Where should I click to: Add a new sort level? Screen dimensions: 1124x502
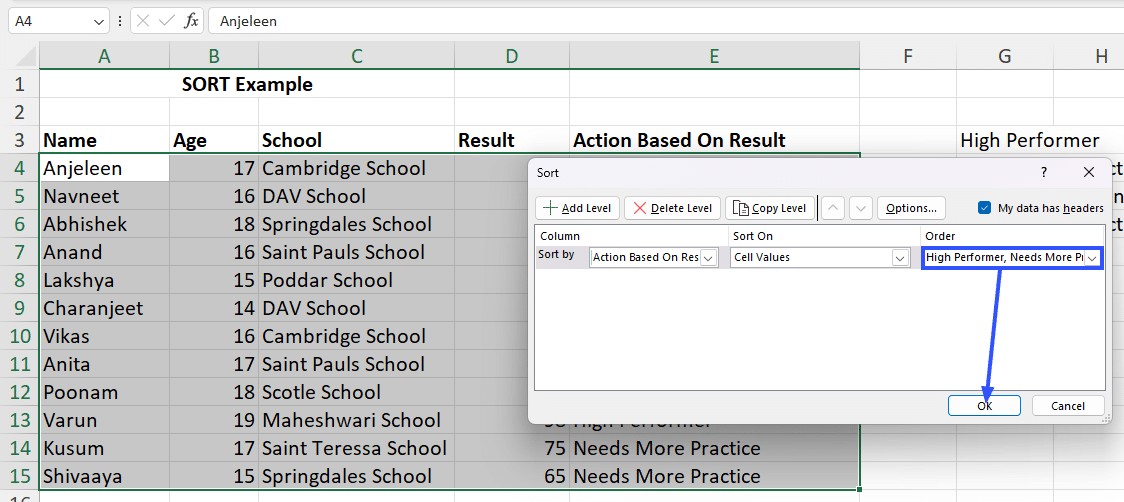point(578,208)
